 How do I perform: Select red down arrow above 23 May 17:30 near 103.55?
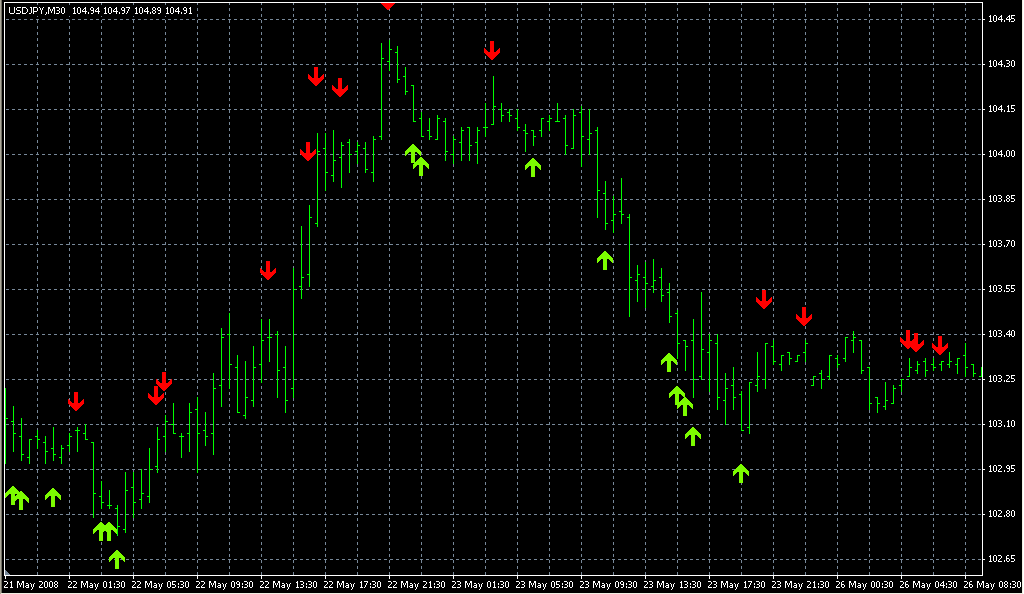tap(764, 299)
